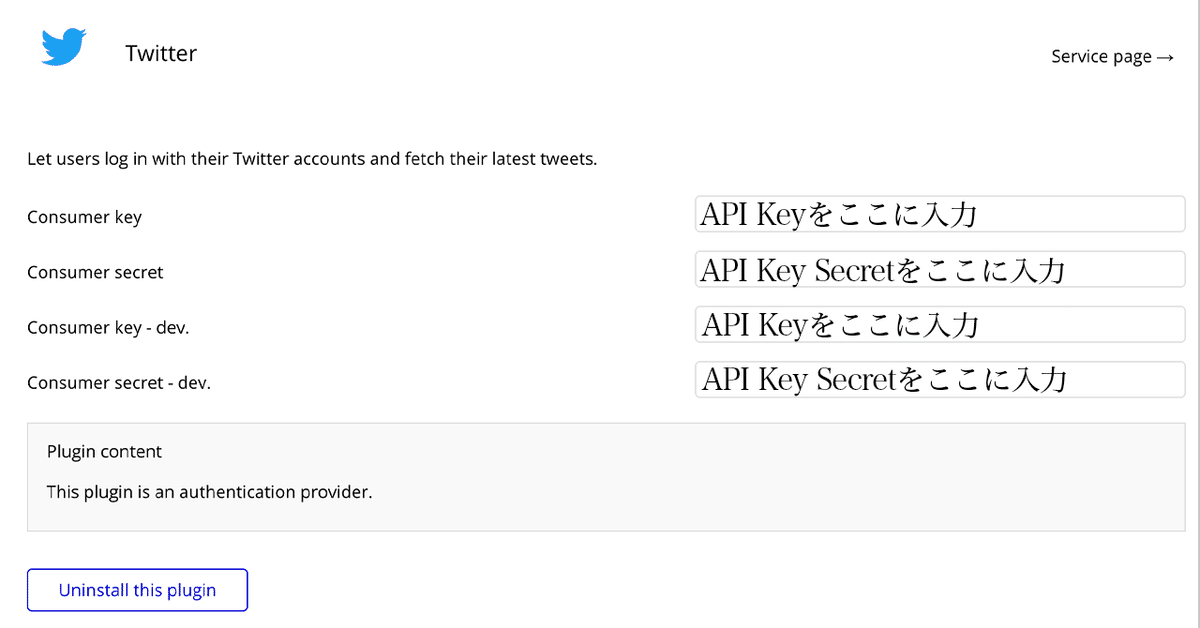Image resolution: width=1200 pixels, height=628 pixels.
Task: Click Uninstall this plugin button
Action: click(x=137, y=590)
